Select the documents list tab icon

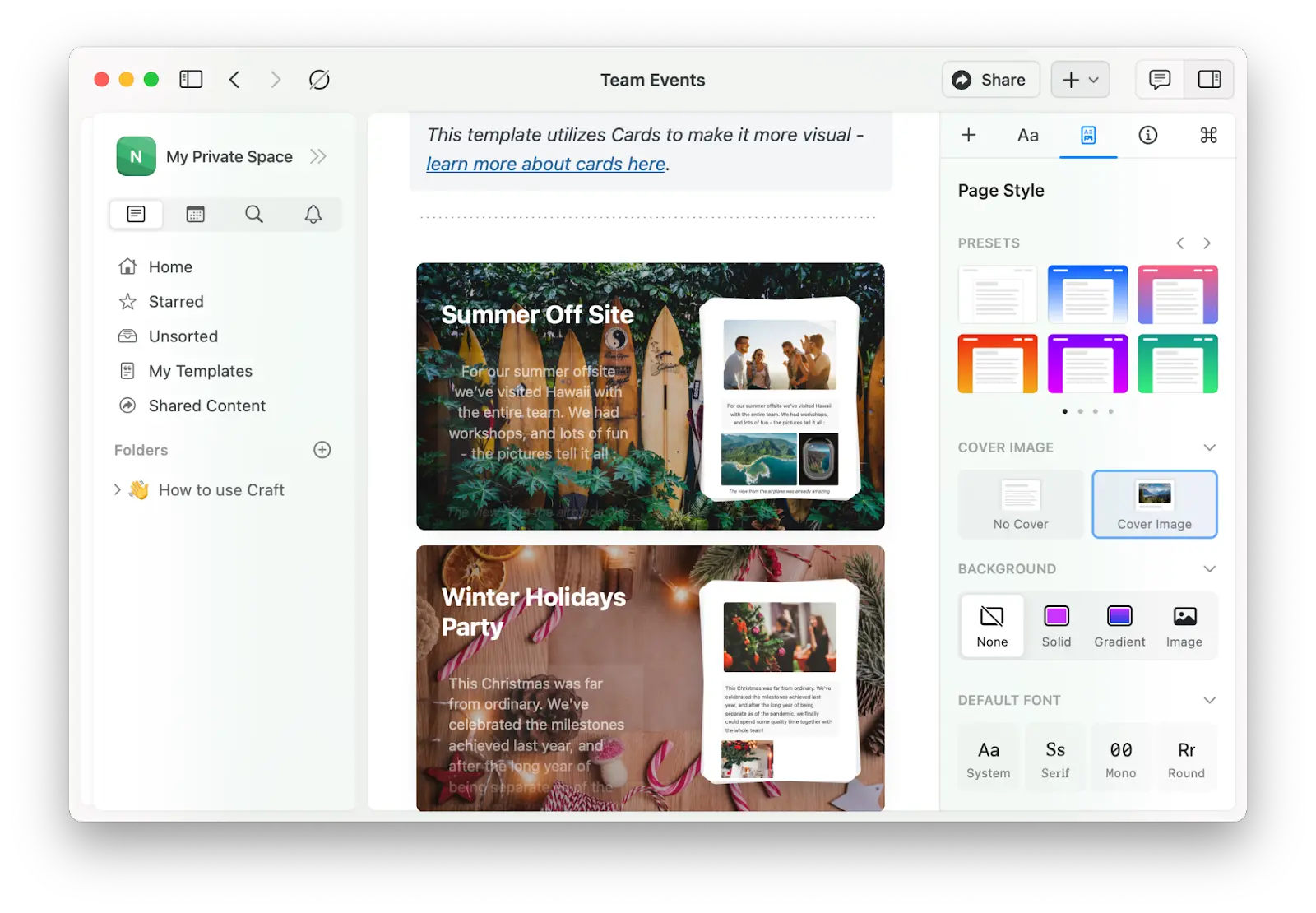[137, 215]
